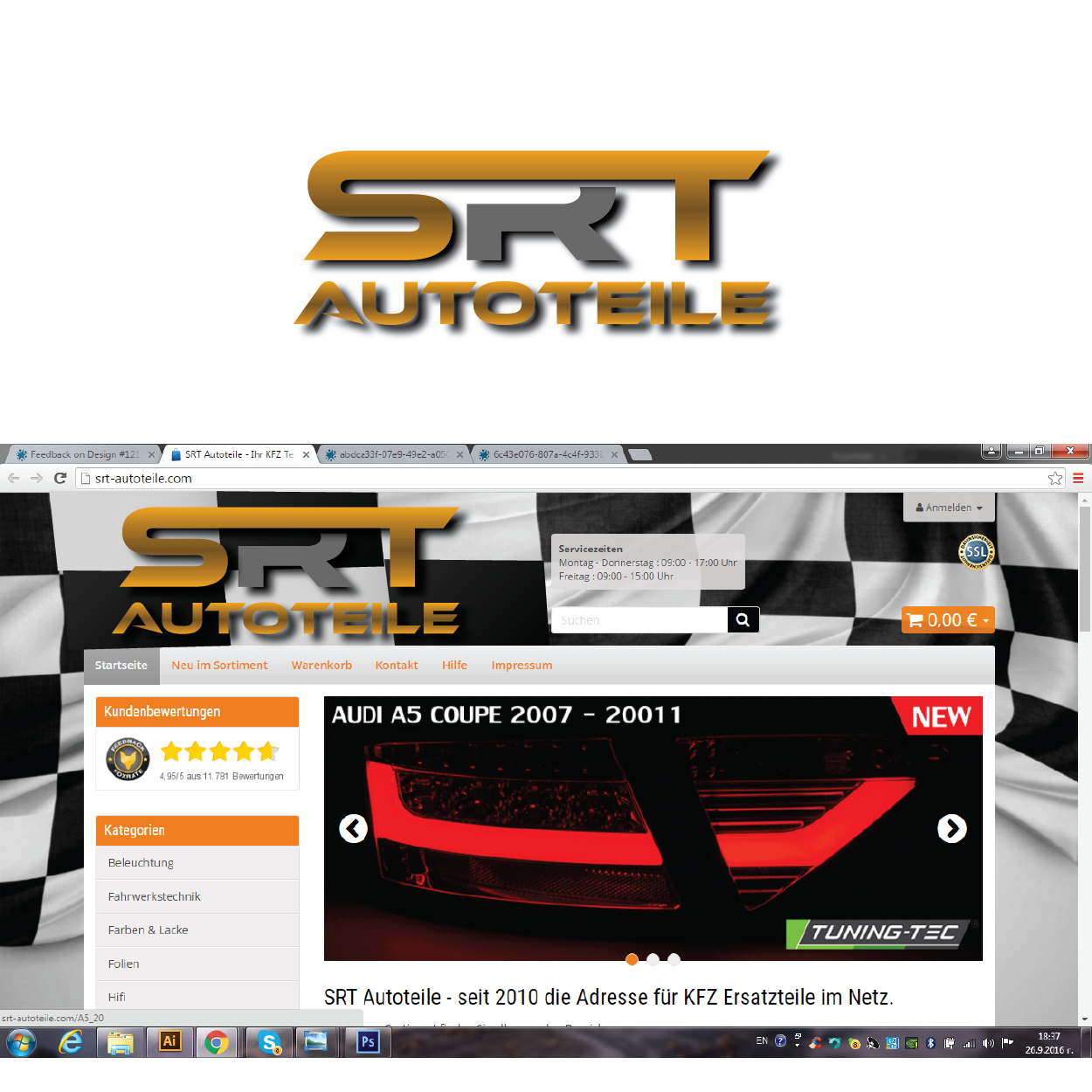Select the Fahrwerkstechnik category link
The image size is (1092, 1092).
[x=154, y=896]
